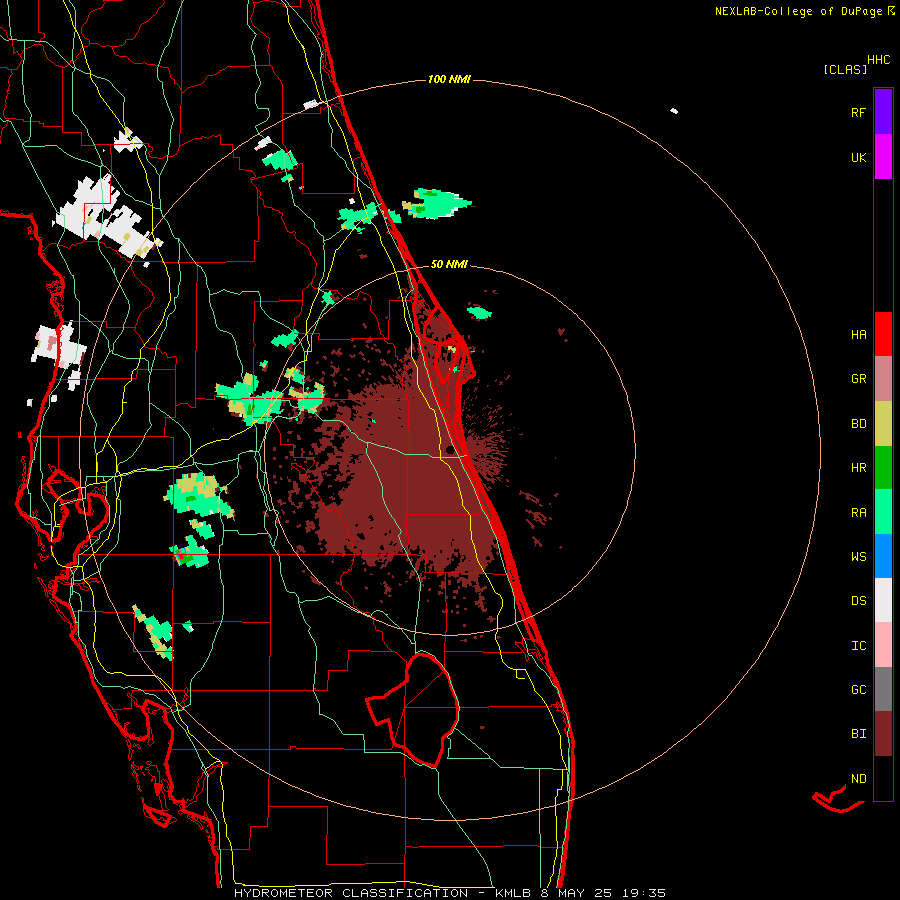
Task: Click the GR salmon legend swatch
Action: click(x=883, y=378)
